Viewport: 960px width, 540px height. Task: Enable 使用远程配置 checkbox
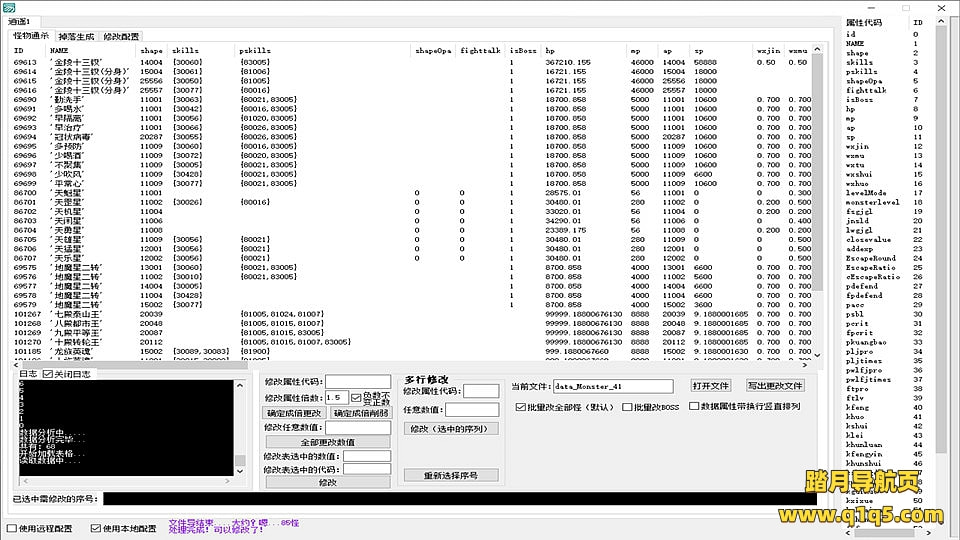(x=12, y=528)
